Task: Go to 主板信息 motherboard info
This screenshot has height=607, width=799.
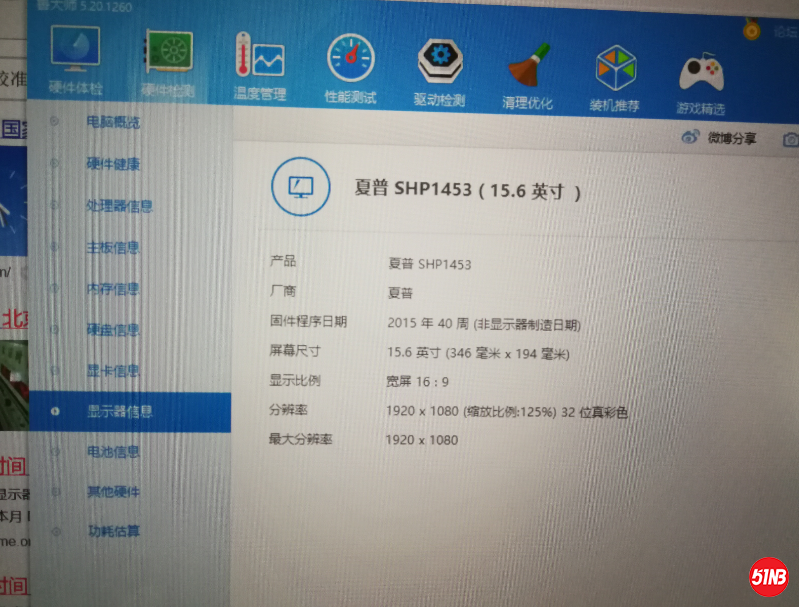Action: tap(113, 247)
